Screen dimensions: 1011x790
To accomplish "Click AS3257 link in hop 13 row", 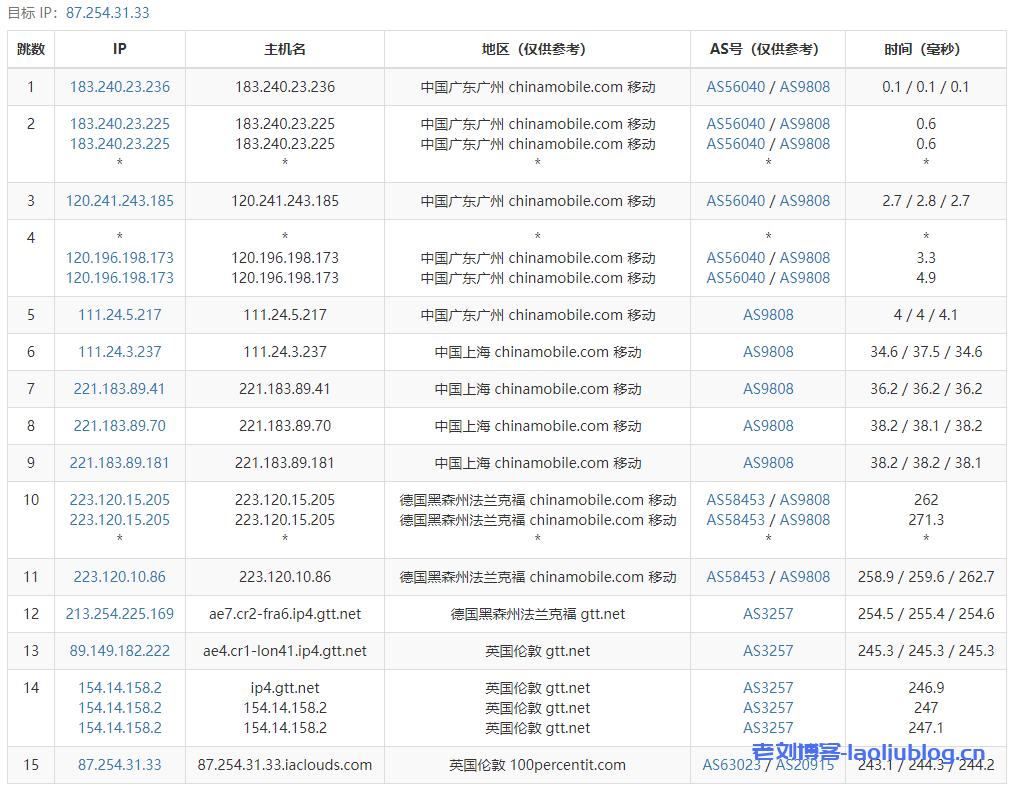I will click(768, 651).
